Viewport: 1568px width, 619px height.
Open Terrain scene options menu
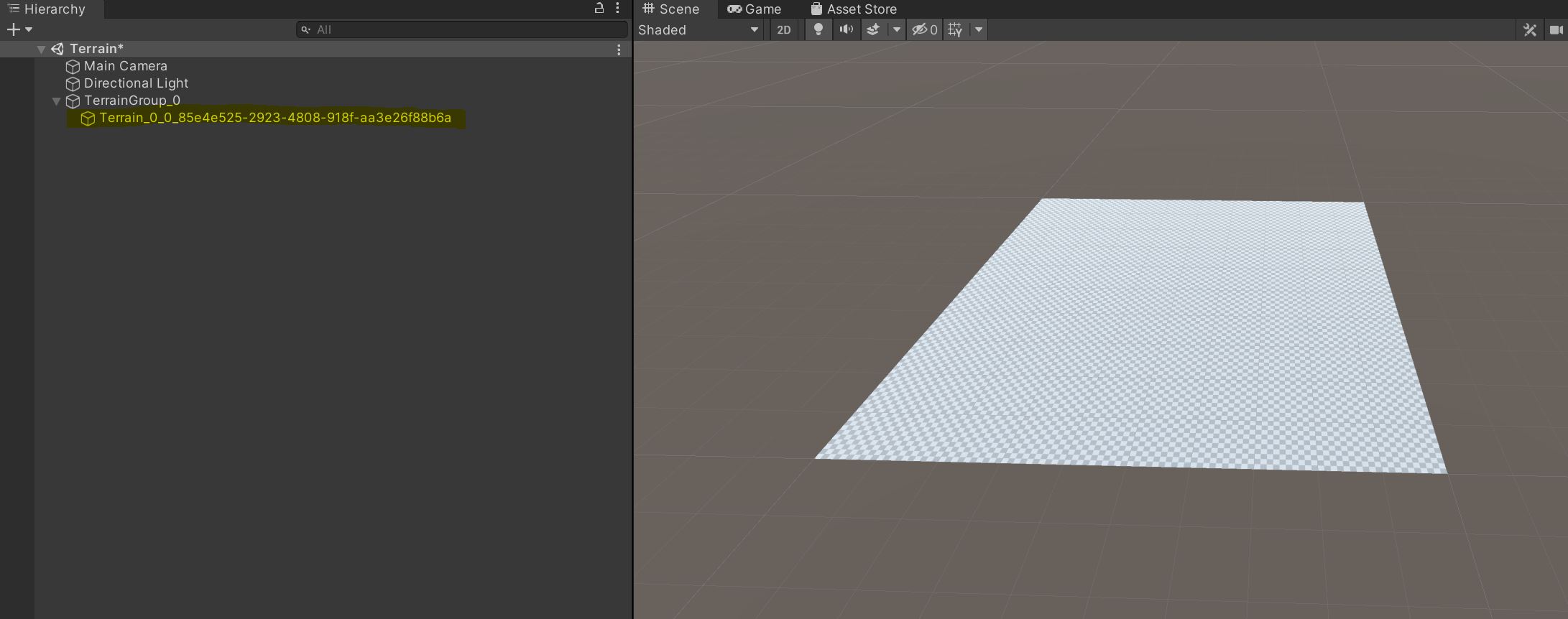[619, 50]
